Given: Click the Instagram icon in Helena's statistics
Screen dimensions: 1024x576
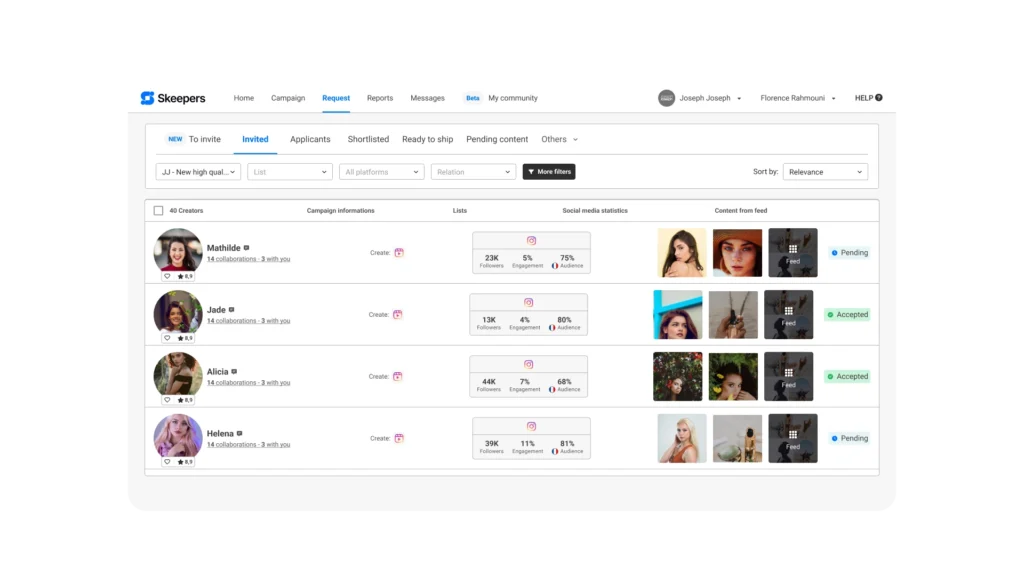Looking at the screenshot, I should pyautogui.click(x=532, y=426).
